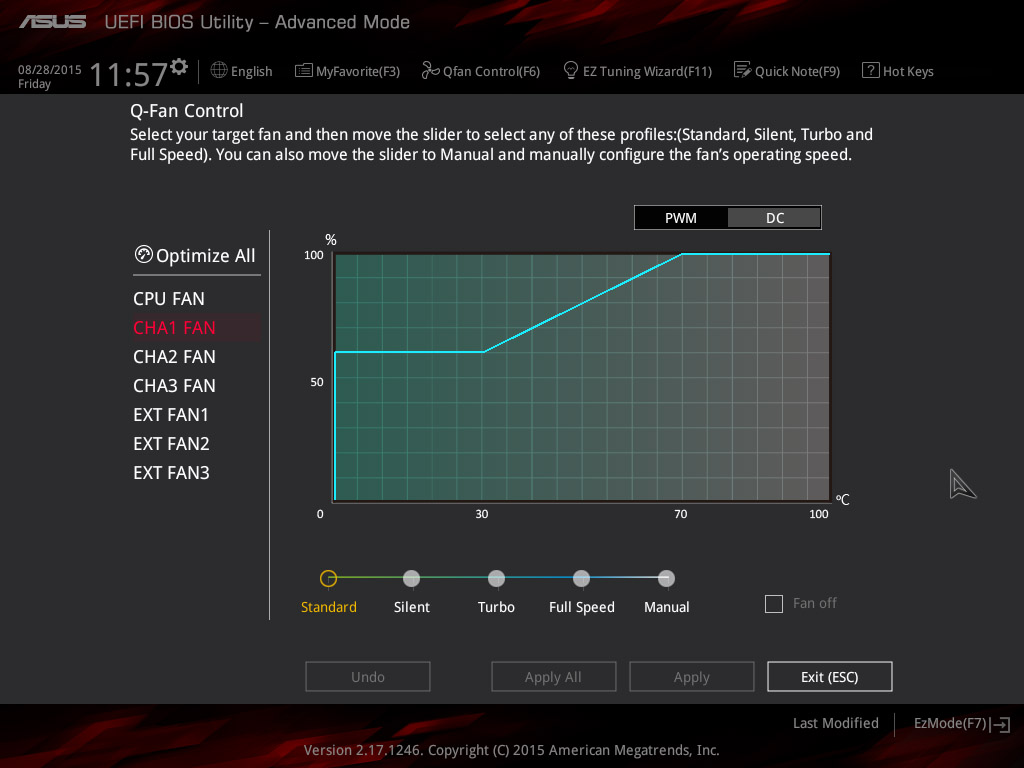Click the Manual profile label
The width and height of the screenshot is (1024, 768).
point(667,607)
